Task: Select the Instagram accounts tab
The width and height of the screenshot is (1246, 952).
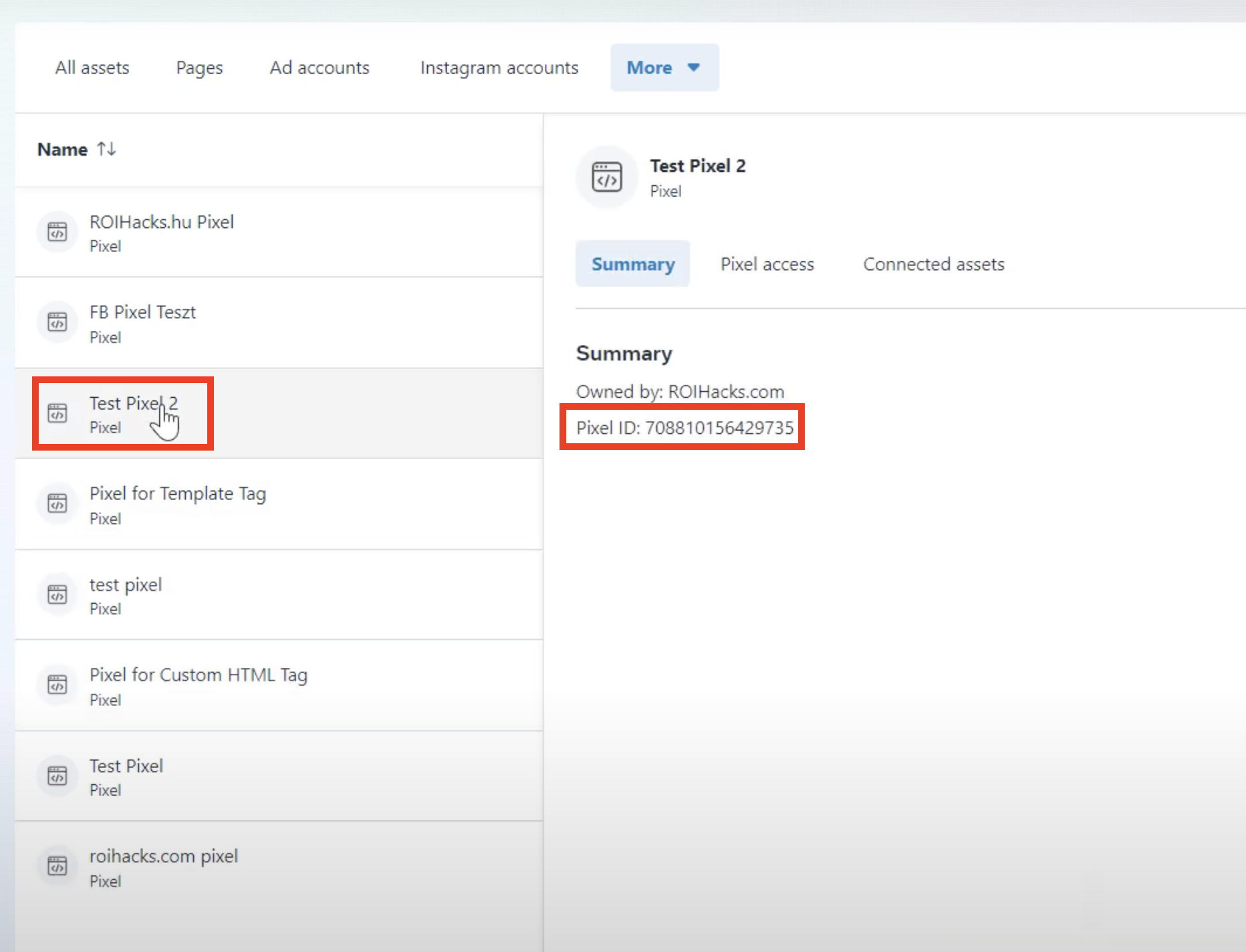Action: [x=499, y=68]
